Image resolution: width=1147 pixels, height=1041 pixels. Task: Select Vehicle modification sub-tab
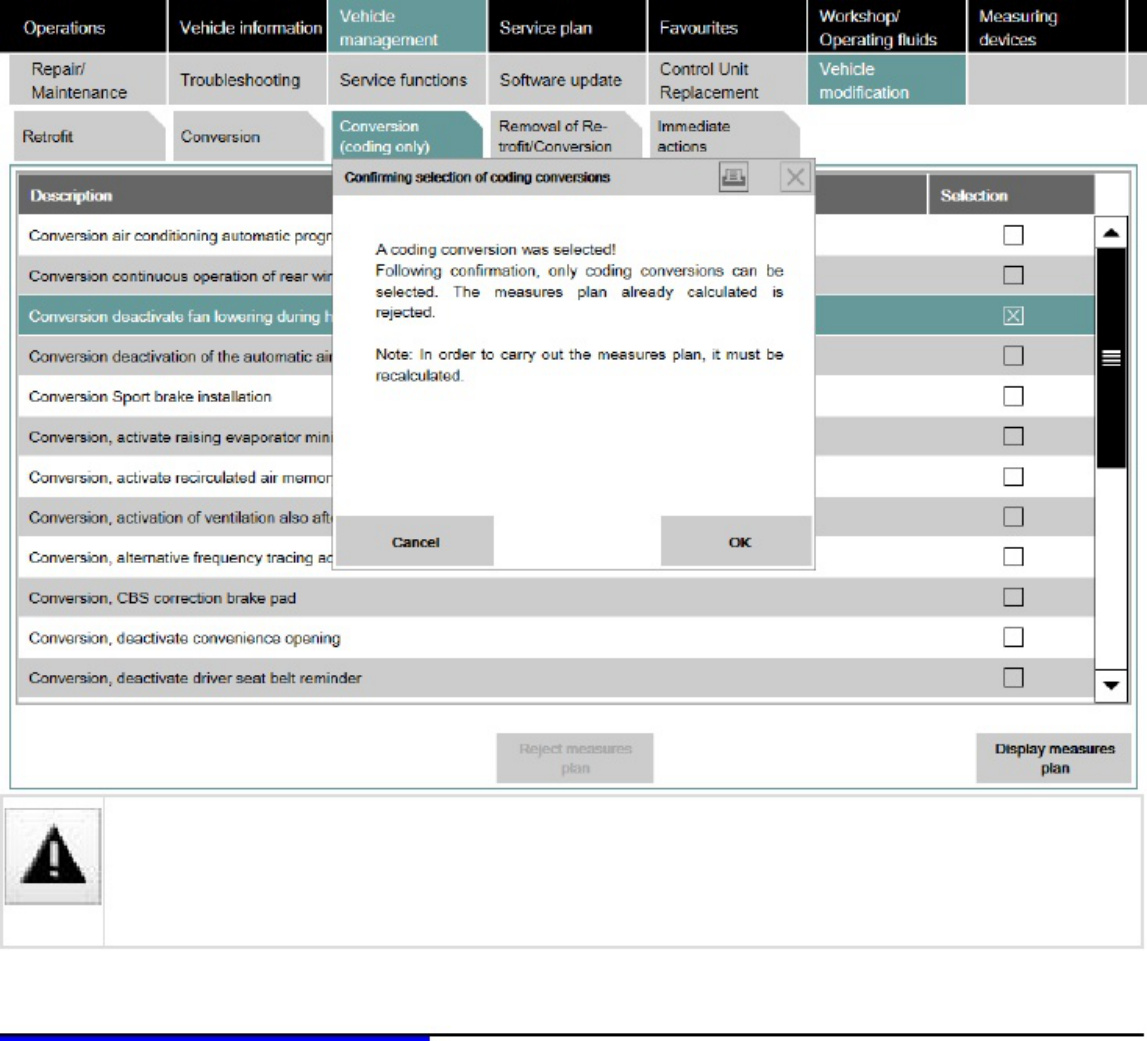pos(887,80)
